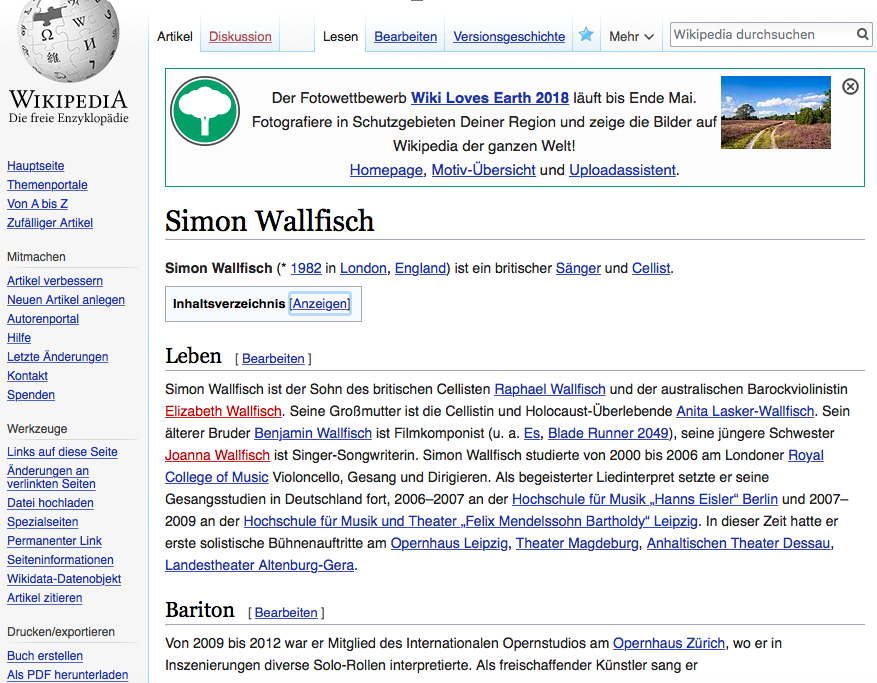
Task: Click red link Elizabeth Wallfisch
Action: 223,412
